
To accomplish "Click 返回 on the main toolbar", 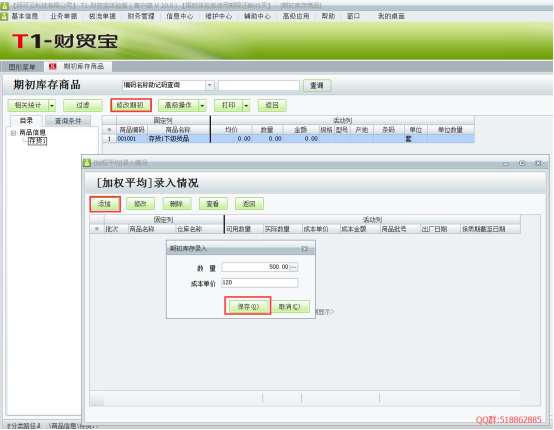I will (272, 105).
